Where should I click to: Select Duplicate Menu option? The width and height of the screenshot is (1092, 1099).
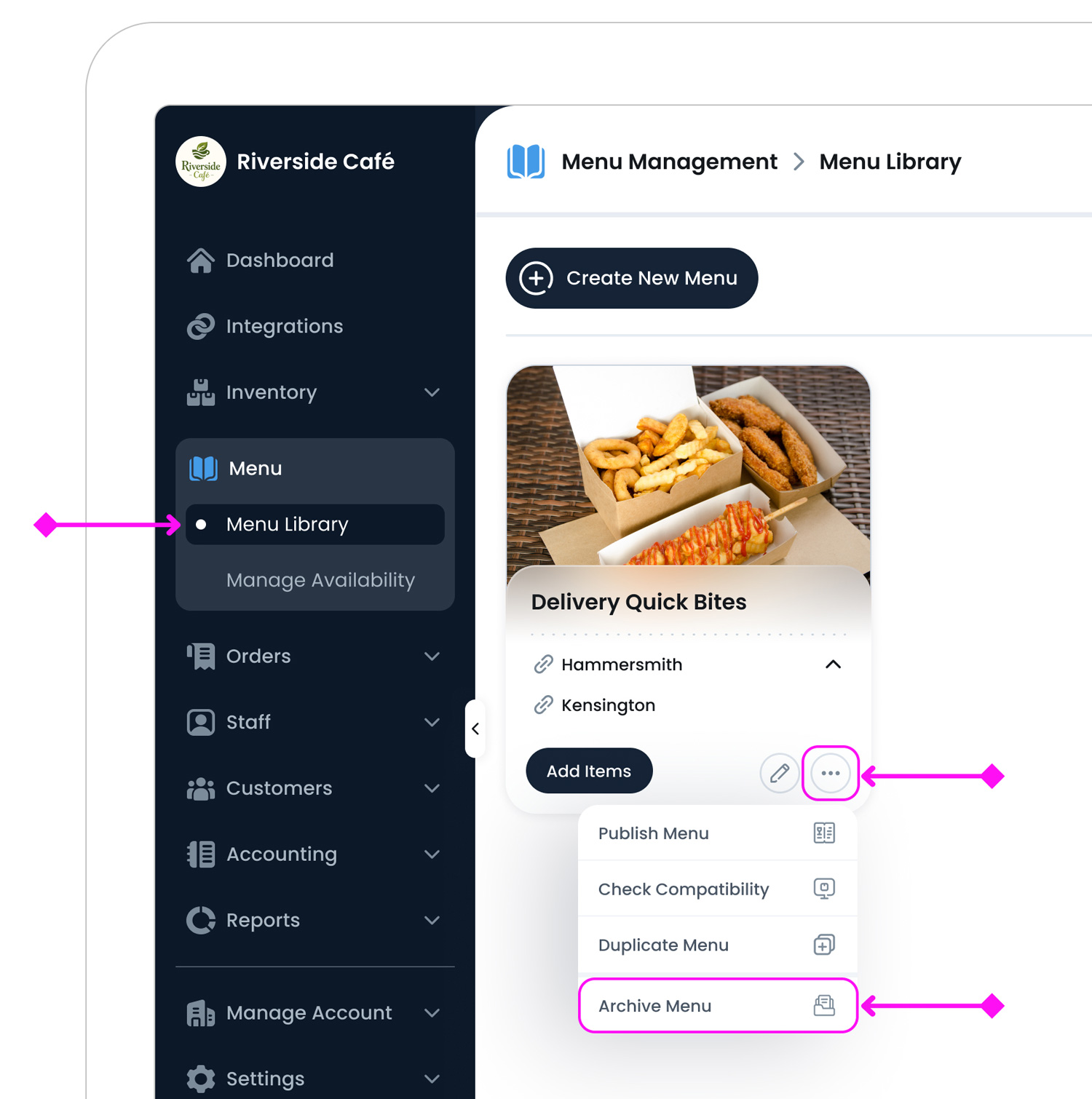[x=718, y=945]
